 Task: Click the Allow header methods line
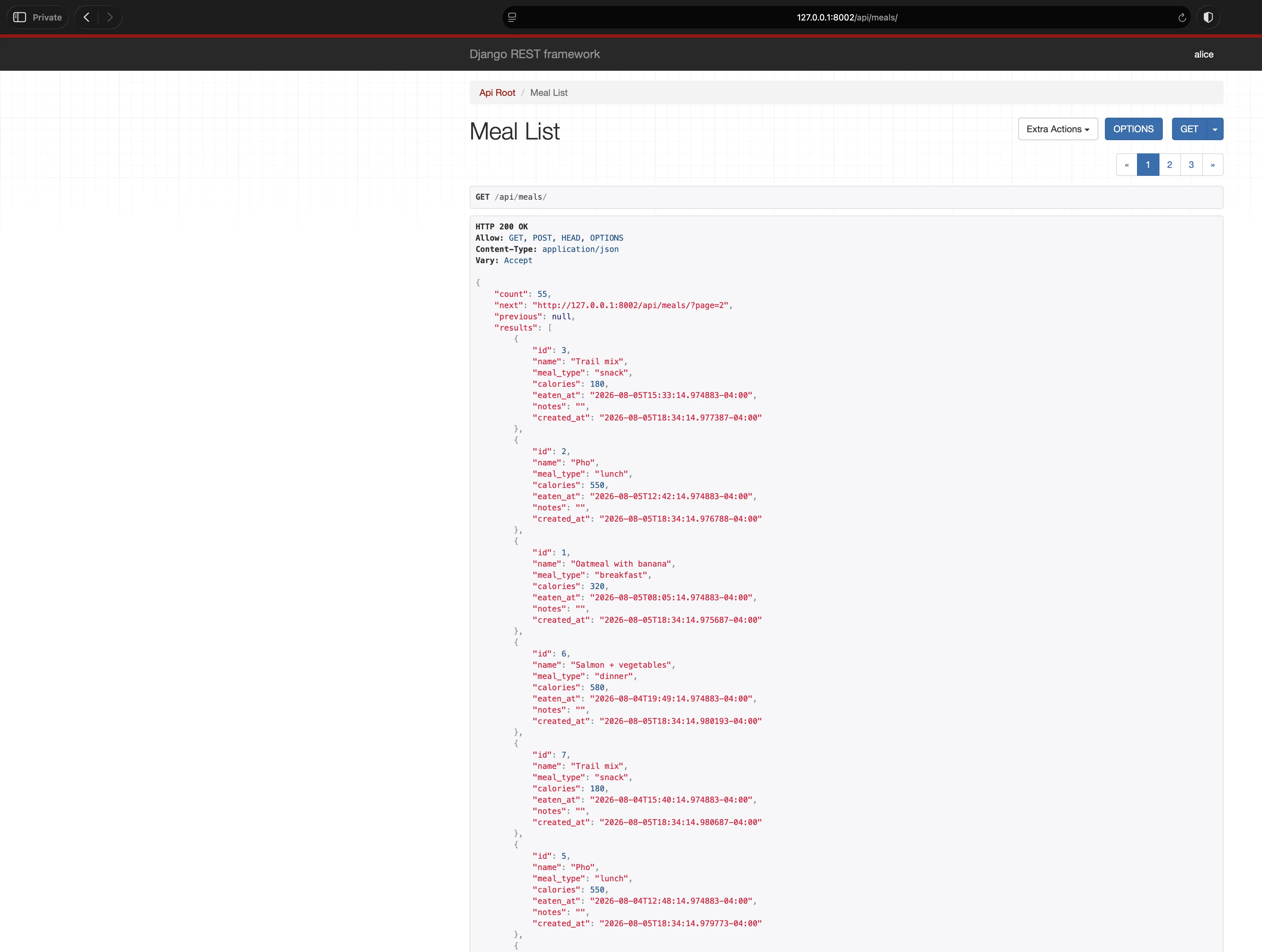pos(549,238)
